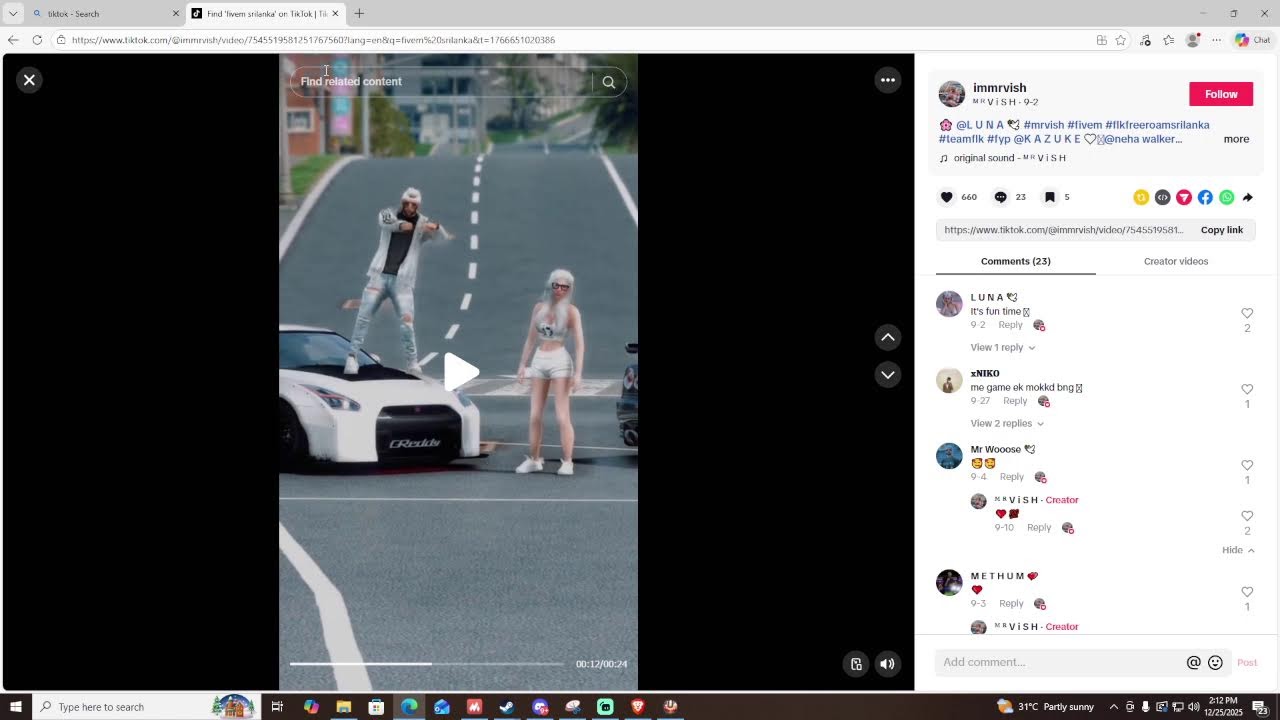The width and height of the screenshot is (1280, 720).
Task: Follow the immrvish account
Action: [1221, 94]
